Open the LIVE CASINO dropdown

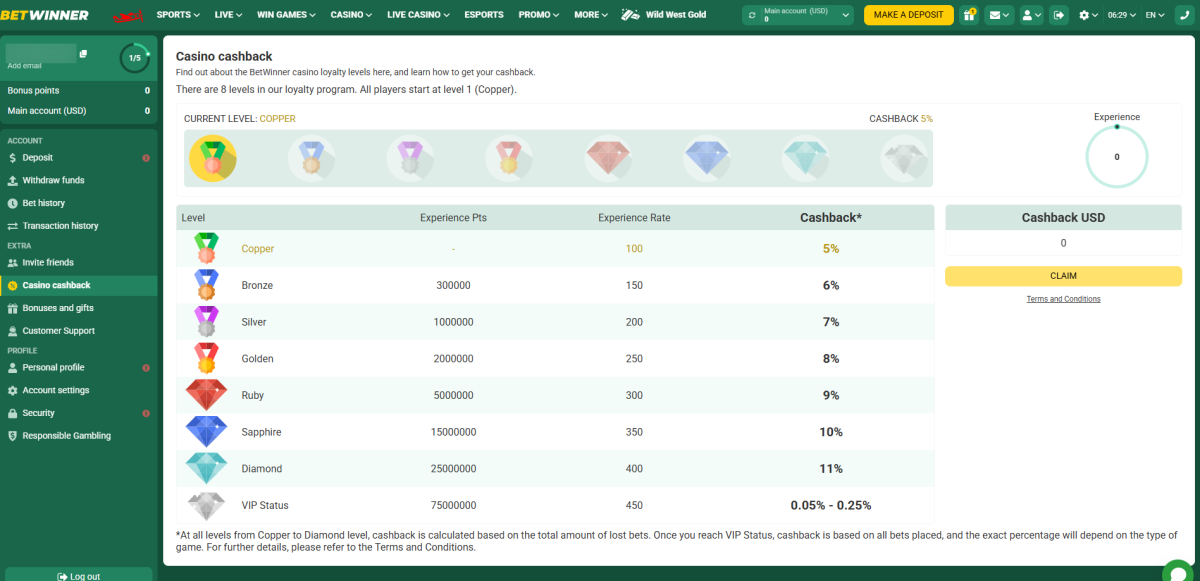[418, 15]
